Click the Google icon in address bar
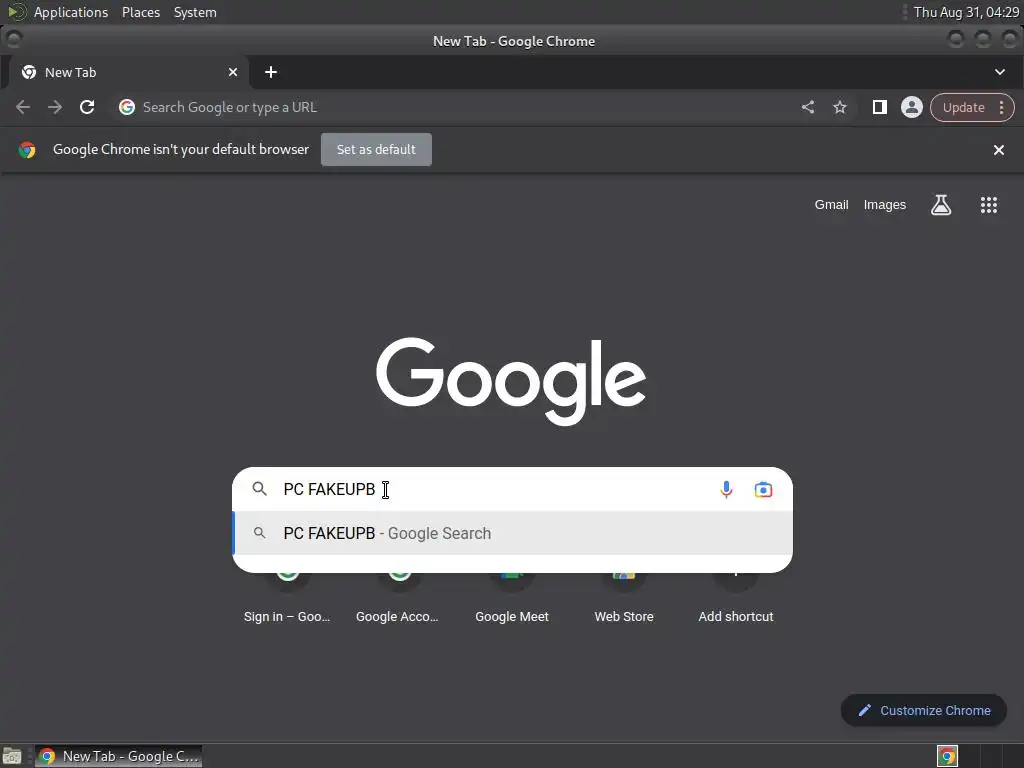This screenshot has height=768, width=1024. [x=127, y=107]
